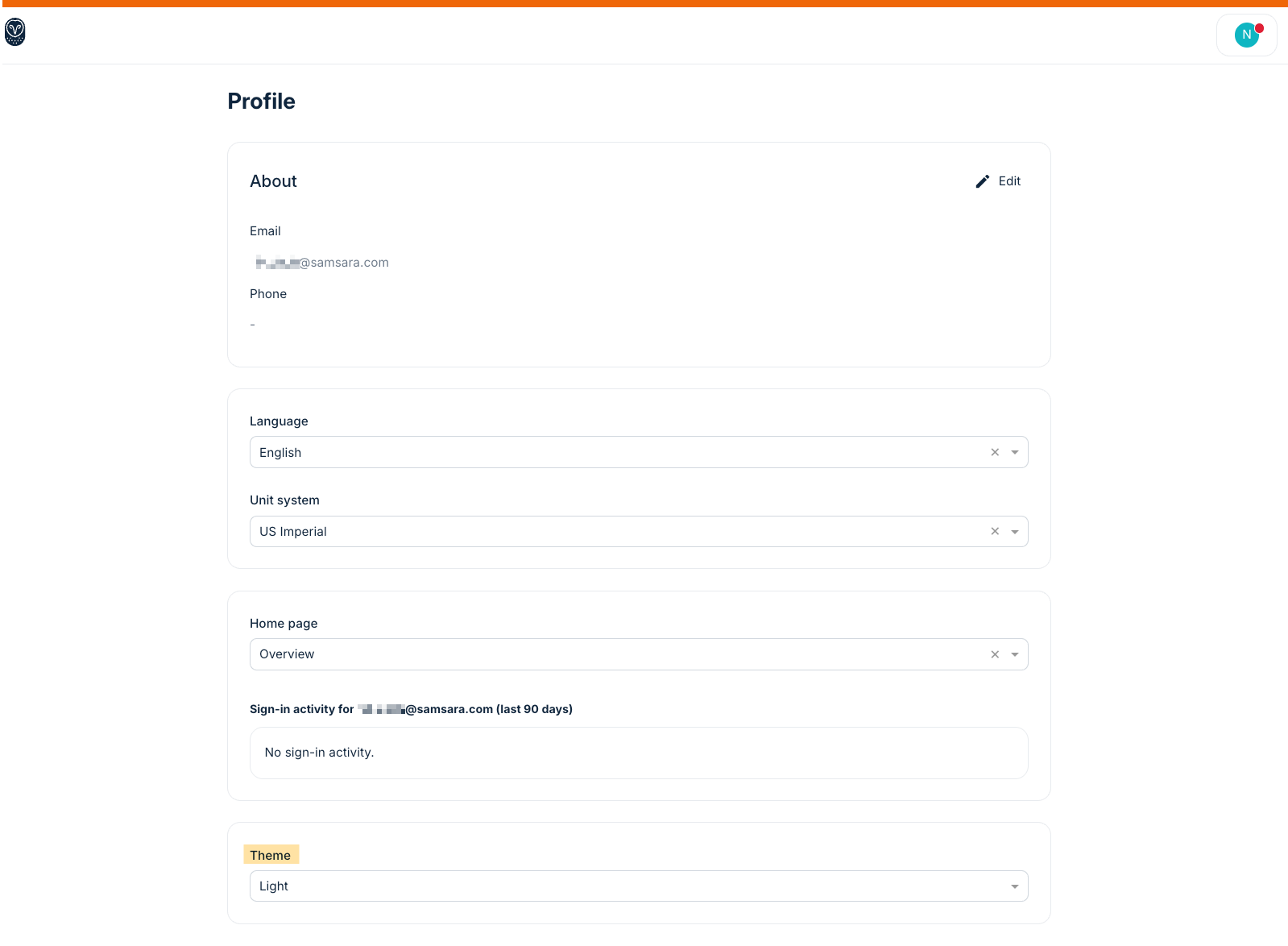This screenshot has width=1288, height=946.
Task: Click the Samsara owl logo
Action: pos(14,33)
